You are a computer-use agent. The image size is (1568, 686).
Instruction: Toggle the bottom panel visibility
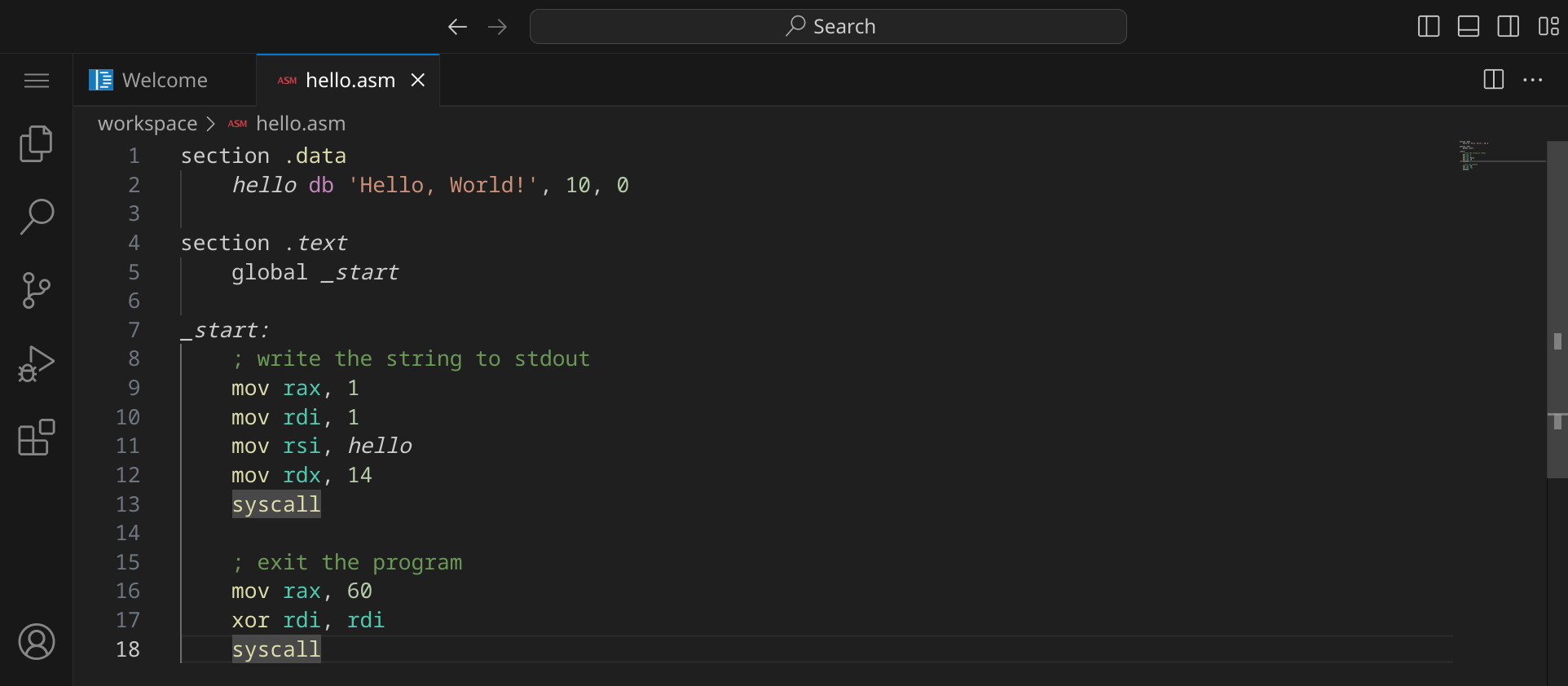coord(1469,27)
